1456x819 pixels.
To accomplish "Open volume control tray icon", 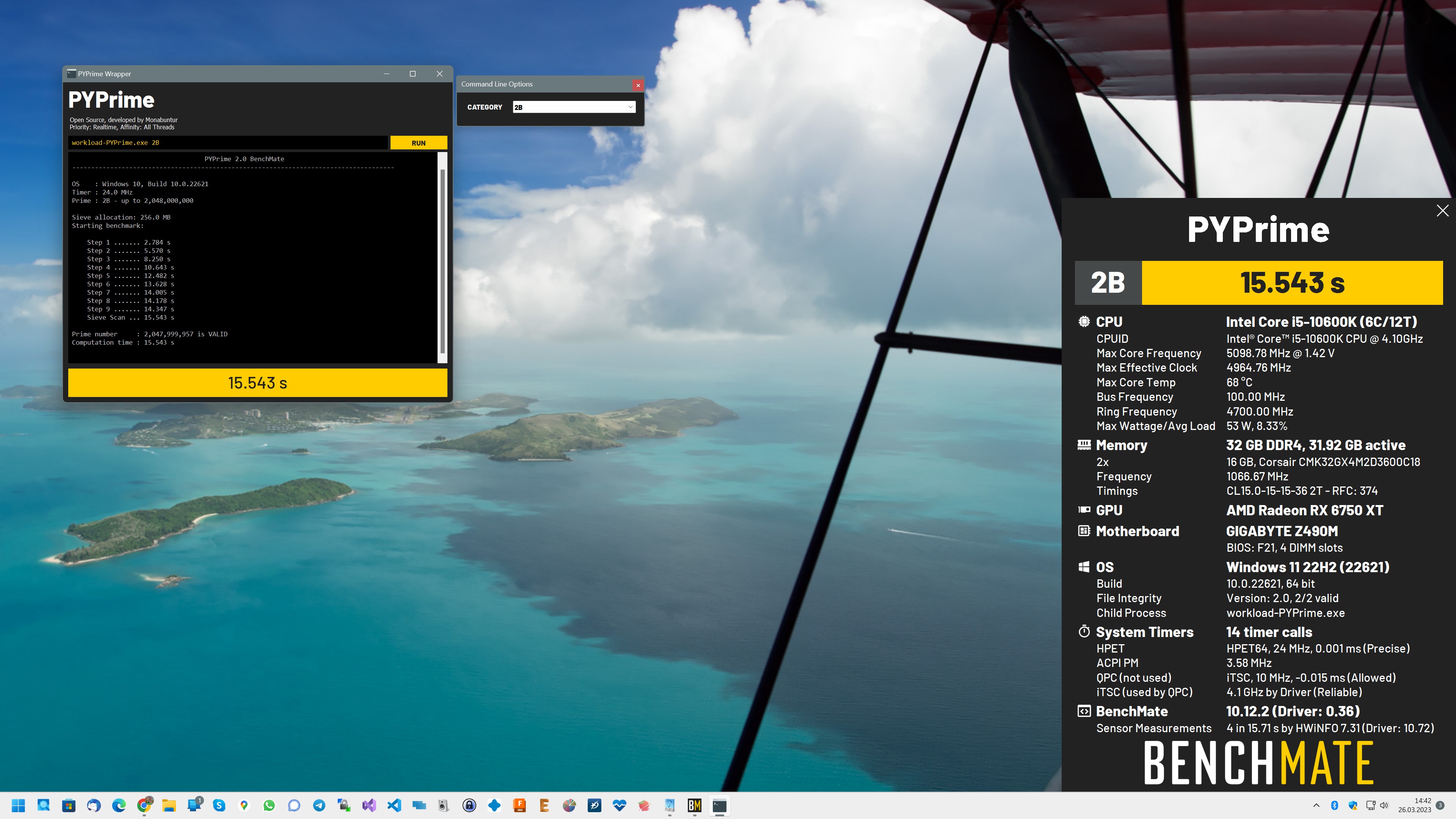I will (1384, 805).
